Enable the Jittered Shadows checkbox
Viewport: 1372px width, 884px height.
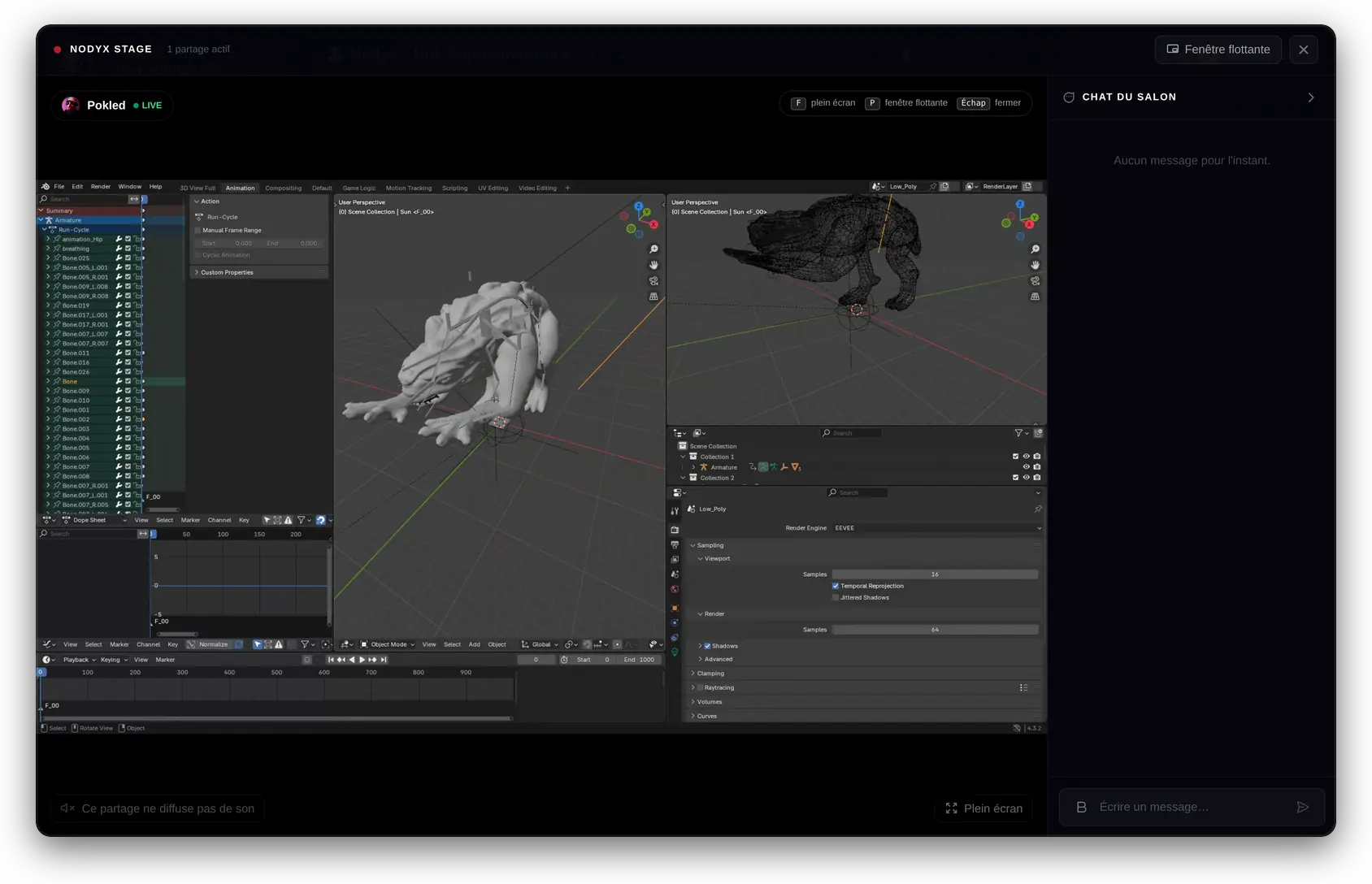[836, 597]
